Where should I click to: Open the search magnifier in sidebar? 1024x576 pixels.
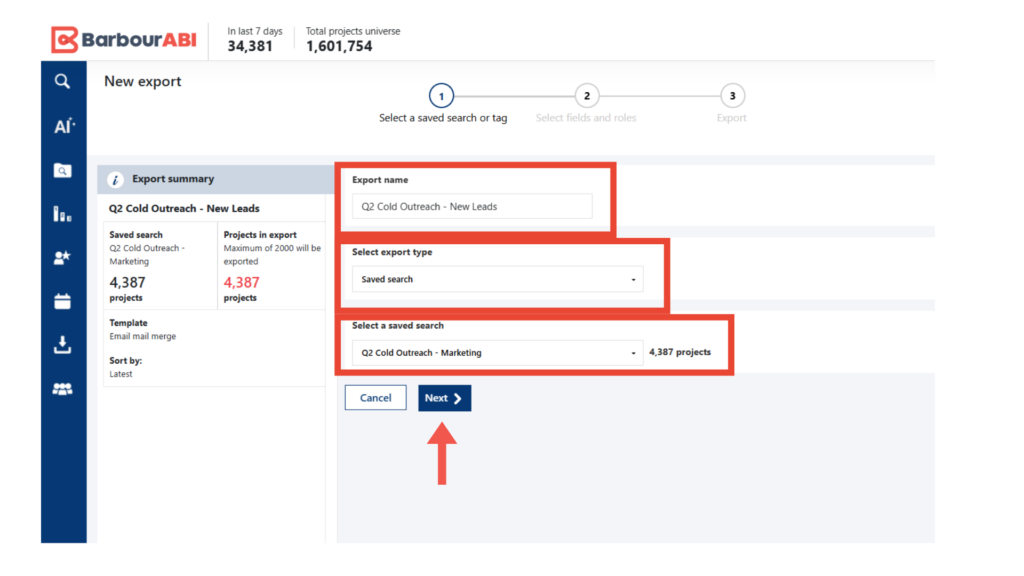pyautogui.click(x=62, y=82)
